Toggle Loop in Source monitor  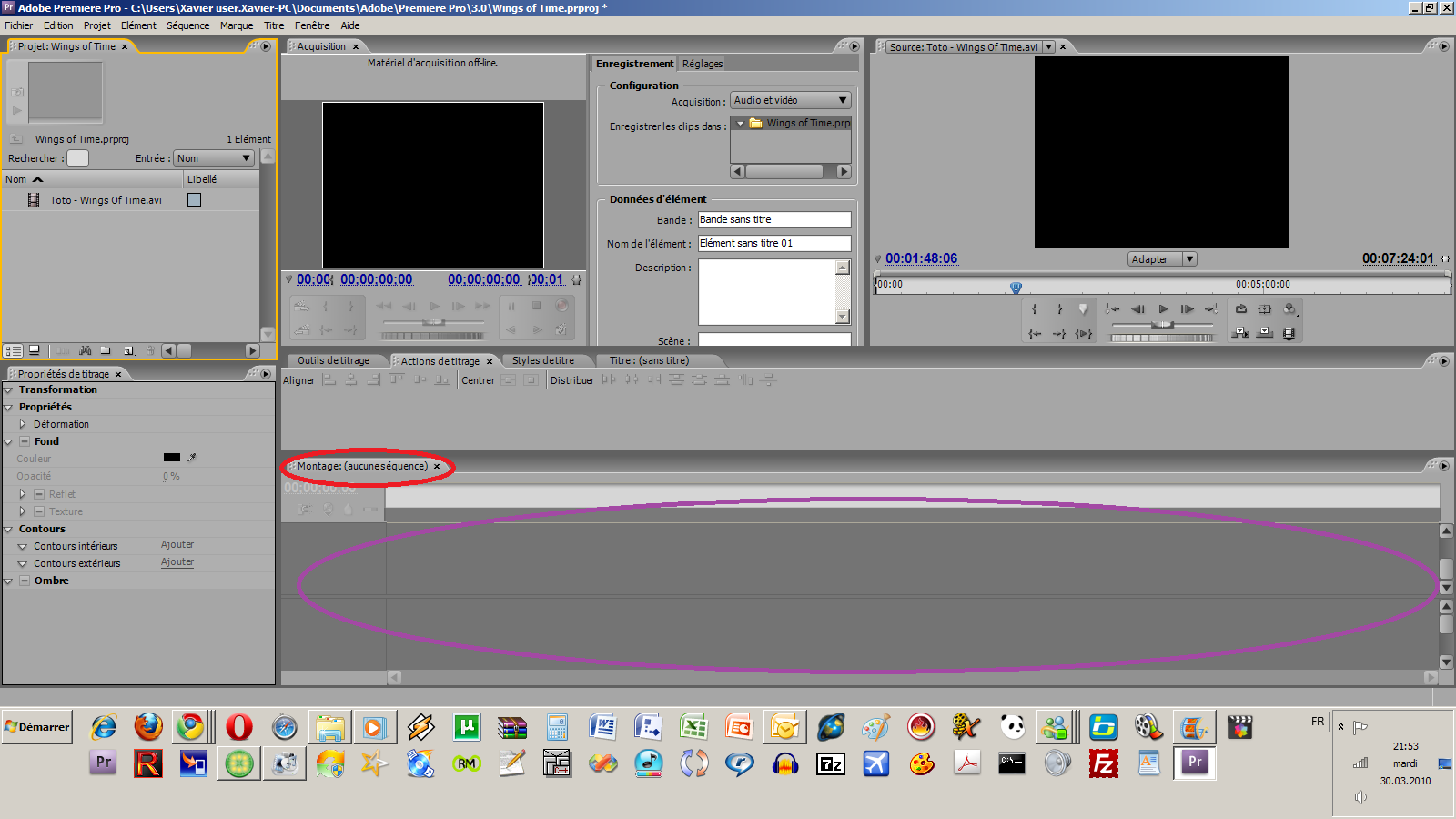click(x=1240, y=309)
